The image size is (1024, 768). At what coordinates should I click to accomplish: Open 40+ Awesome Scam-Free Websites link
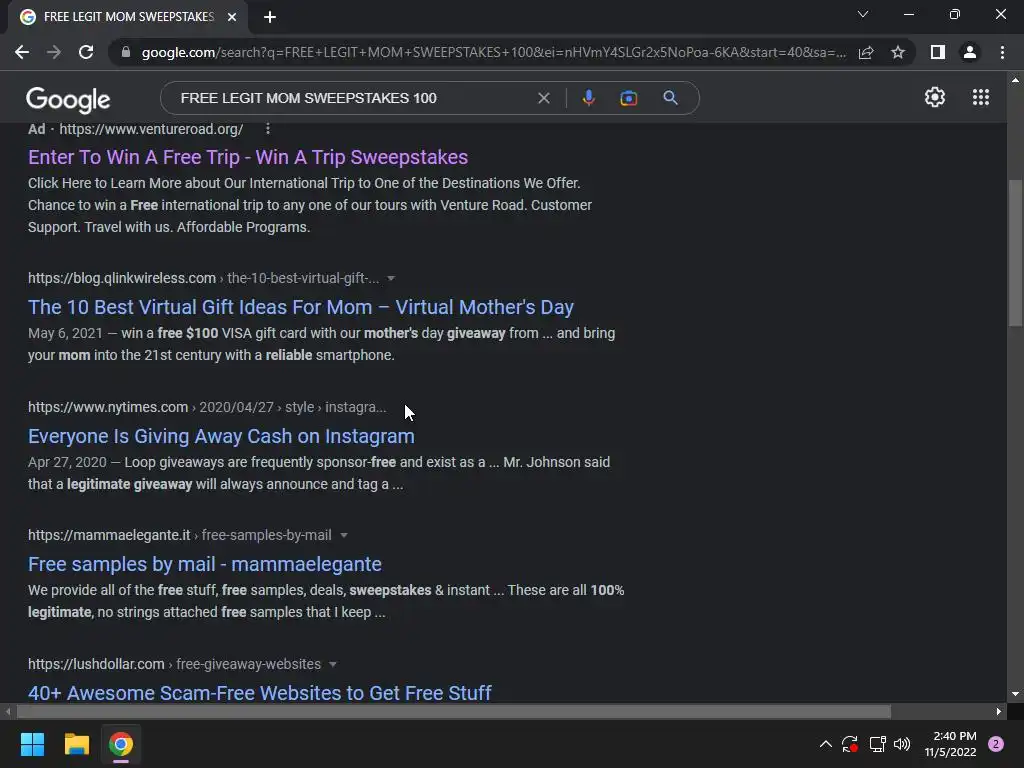(x=260, y=693)
